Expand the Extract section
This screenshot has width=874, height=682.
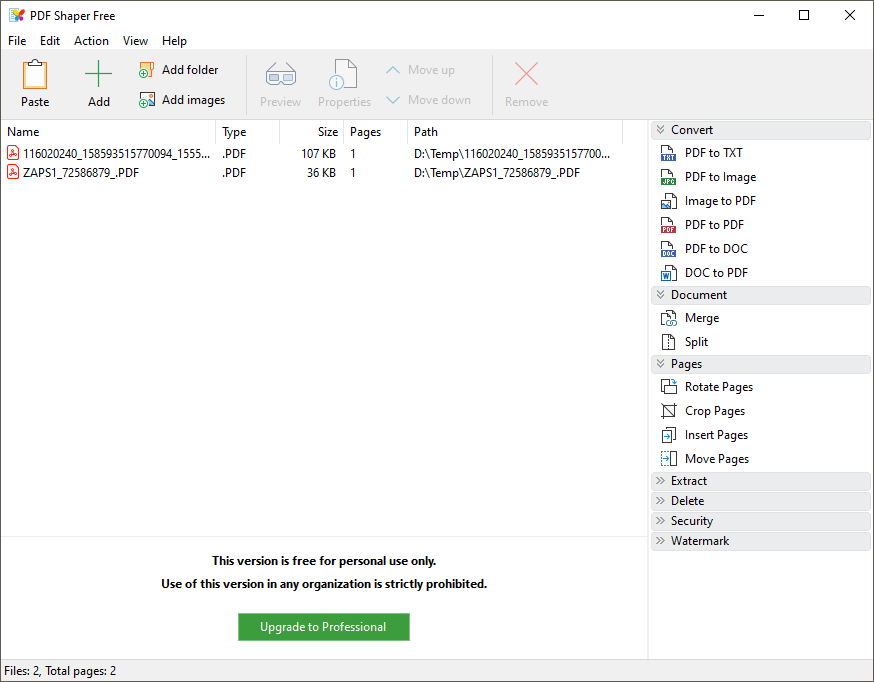(661, 480)
